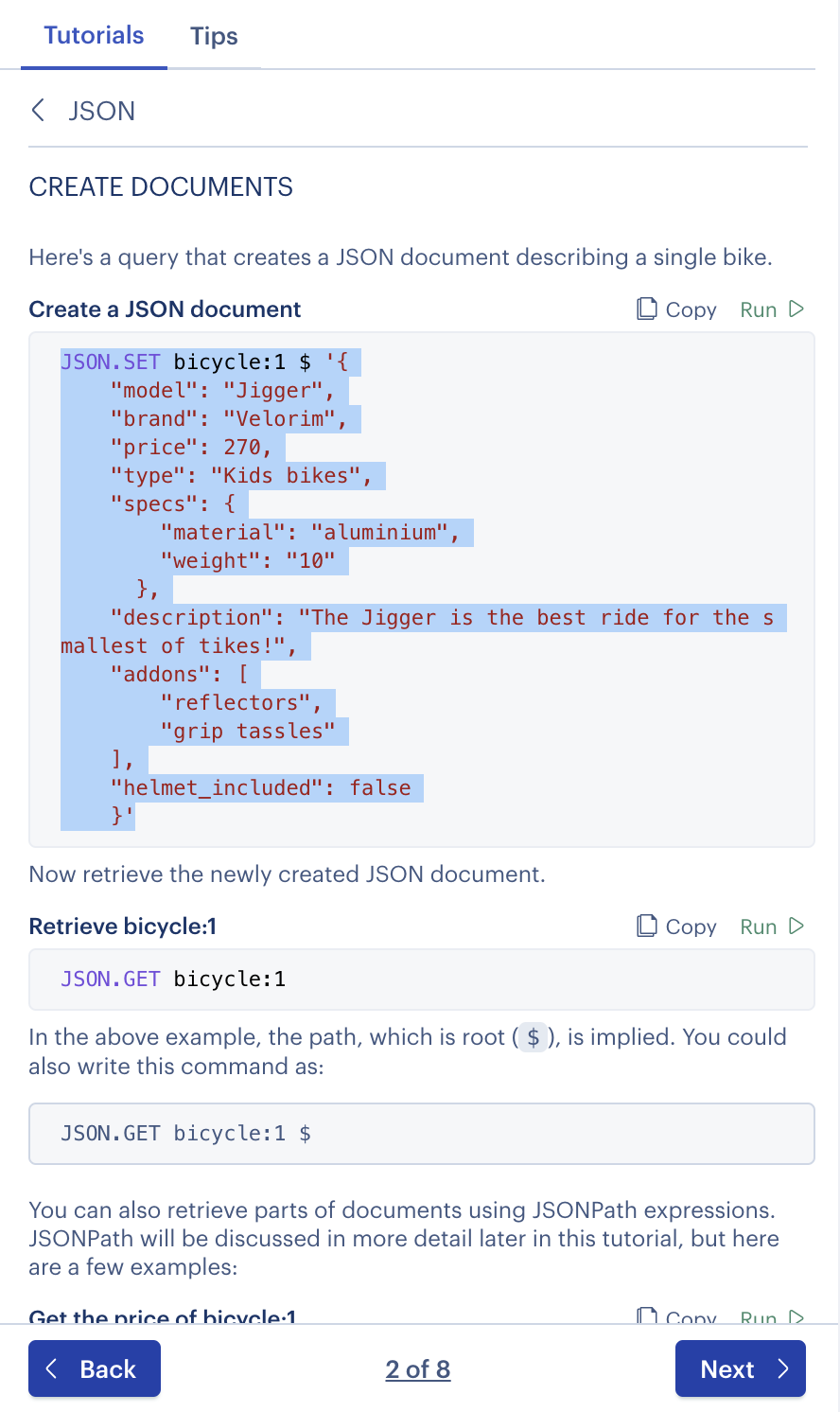Screen dimensions: 840x1412
Task: Click the left chevron inside the Back button
Action: tap(51, 1368)
